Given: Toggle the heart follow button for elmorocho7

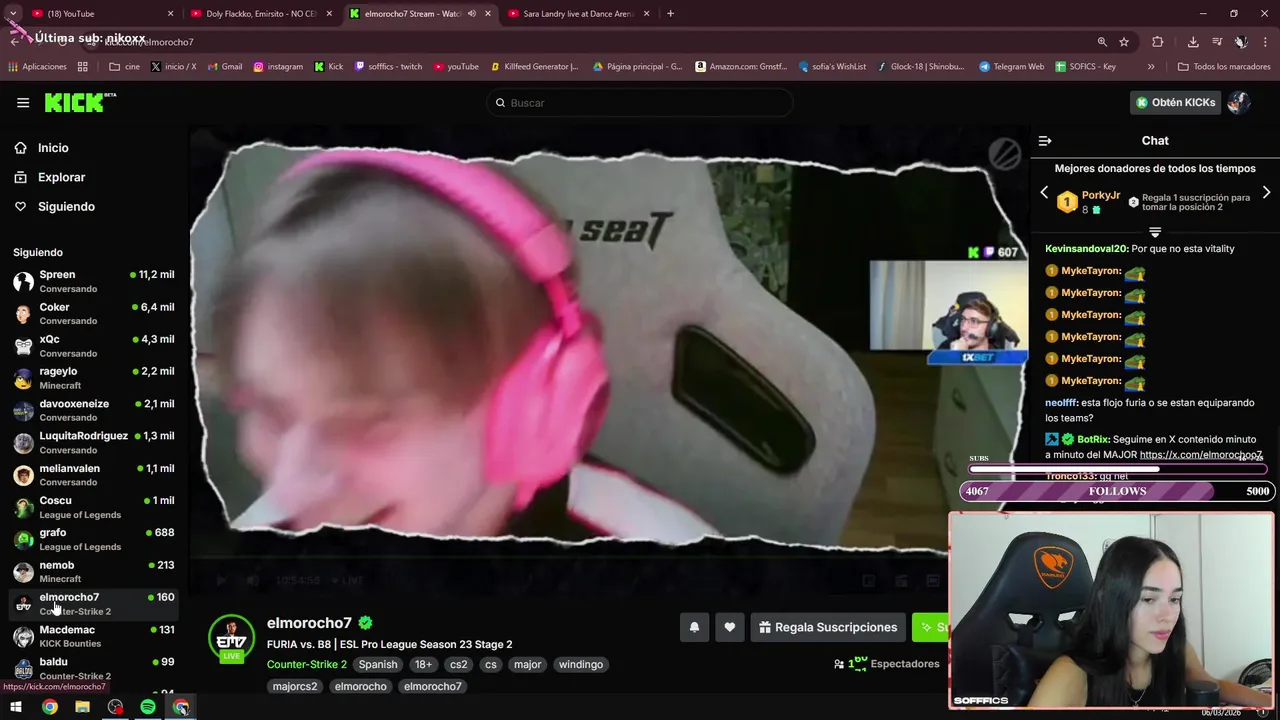Looking at the screenshot, I should (x=729, y=627).
